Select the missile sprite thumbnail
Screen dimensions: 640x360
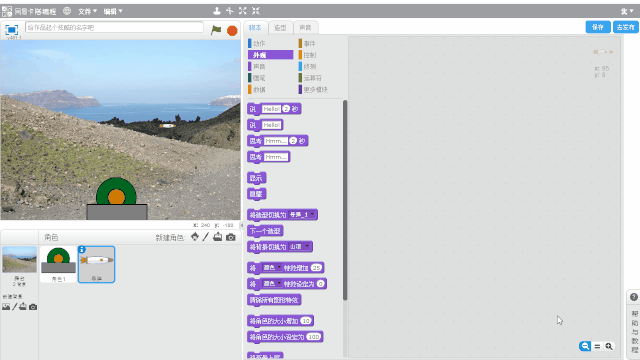97,264
